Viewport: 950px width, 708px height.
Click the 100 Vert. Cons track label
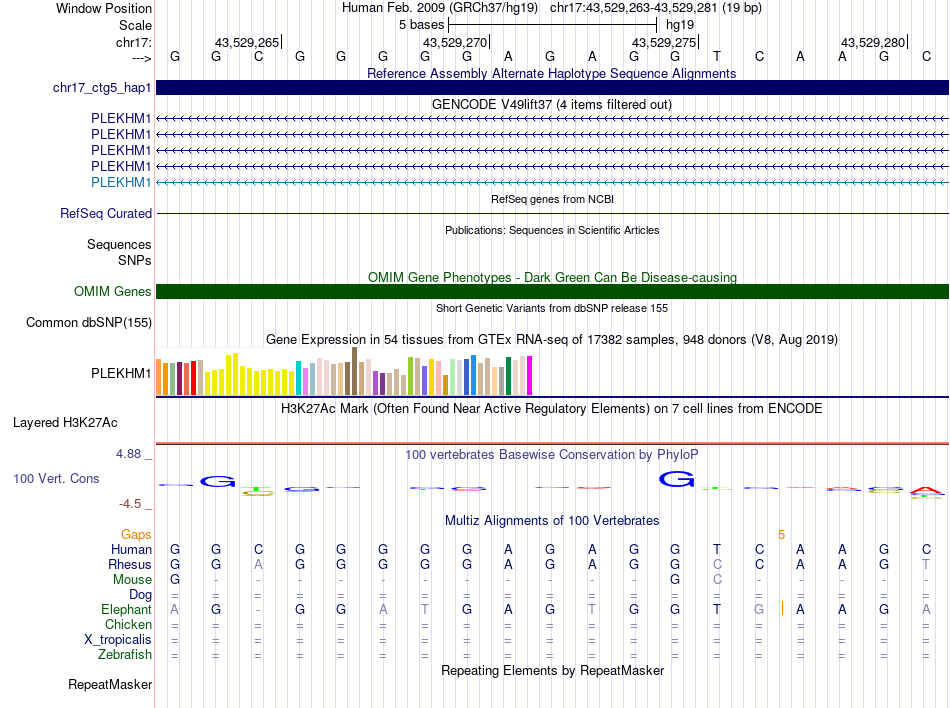click(56, 479)
